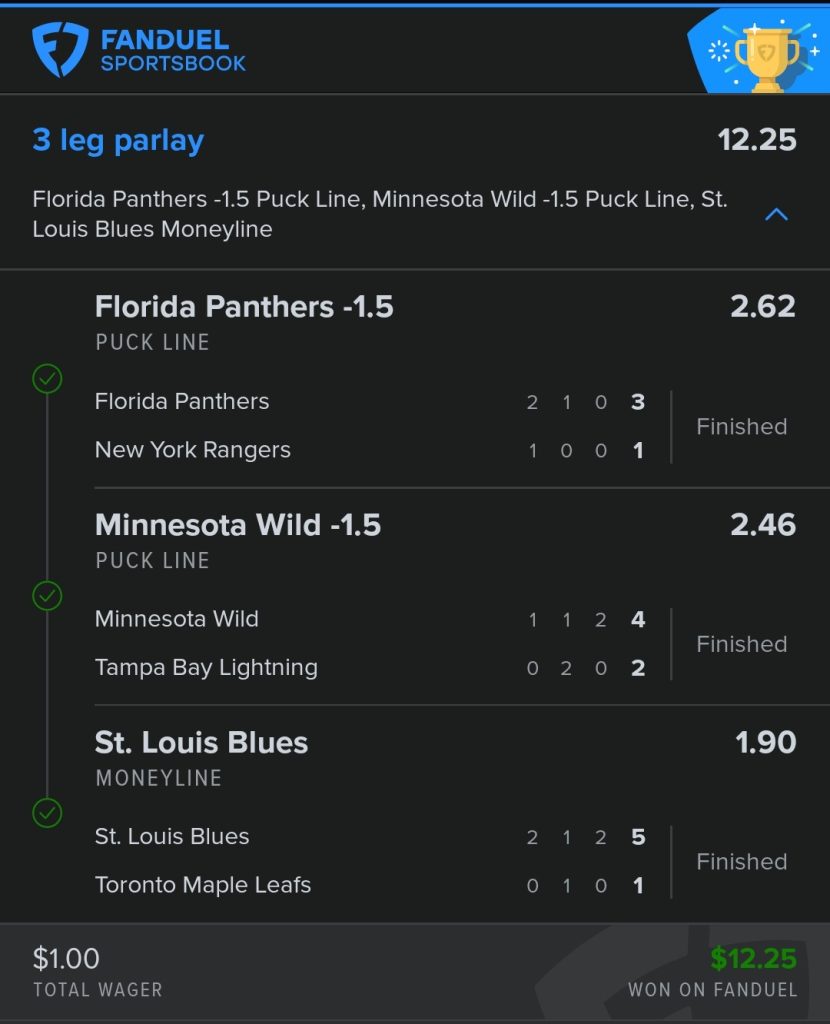
Task: Collapse the parlay legs with chevron arrow
Action: click(776, 214)
